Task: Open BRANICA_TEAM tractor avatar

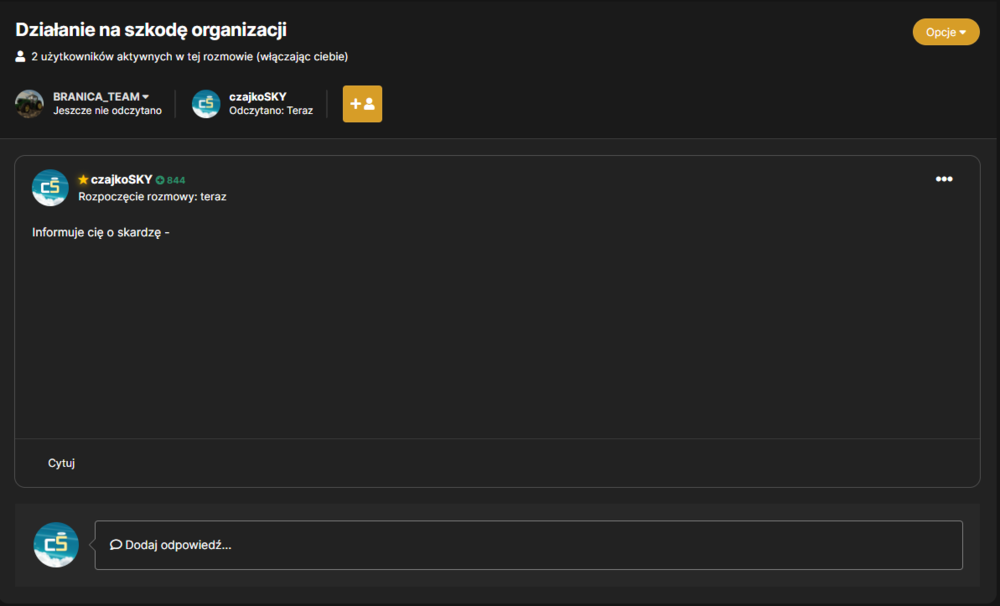Action: click(x=29, y=103)
